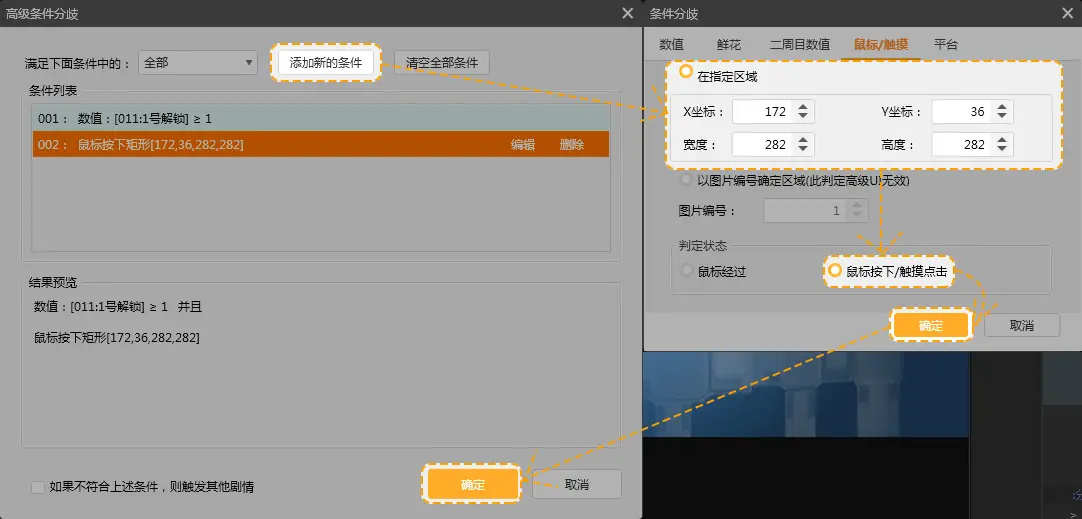The width and height of the screenshot is (1082, 519).
Task: Click the X坐标 input field
Action: coord(762,112)
